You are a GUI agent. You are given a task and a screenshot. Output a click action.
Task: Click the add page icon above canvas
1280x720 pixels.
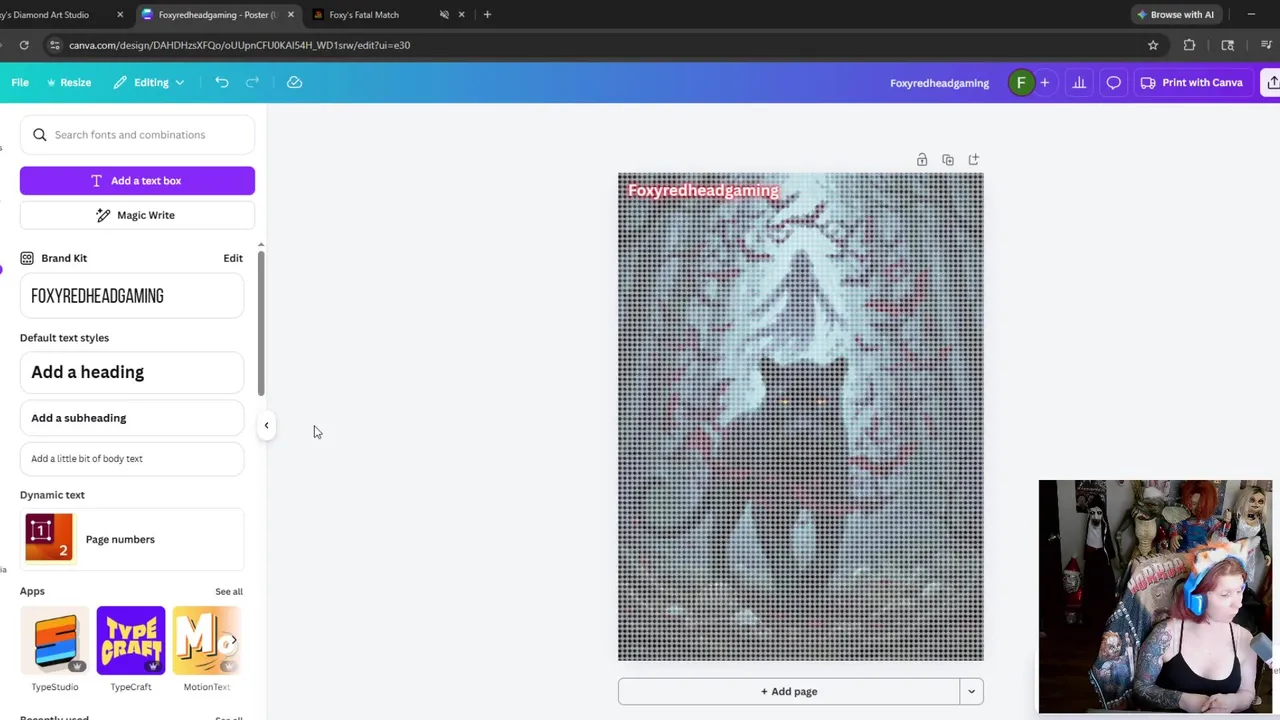(974, 160)
